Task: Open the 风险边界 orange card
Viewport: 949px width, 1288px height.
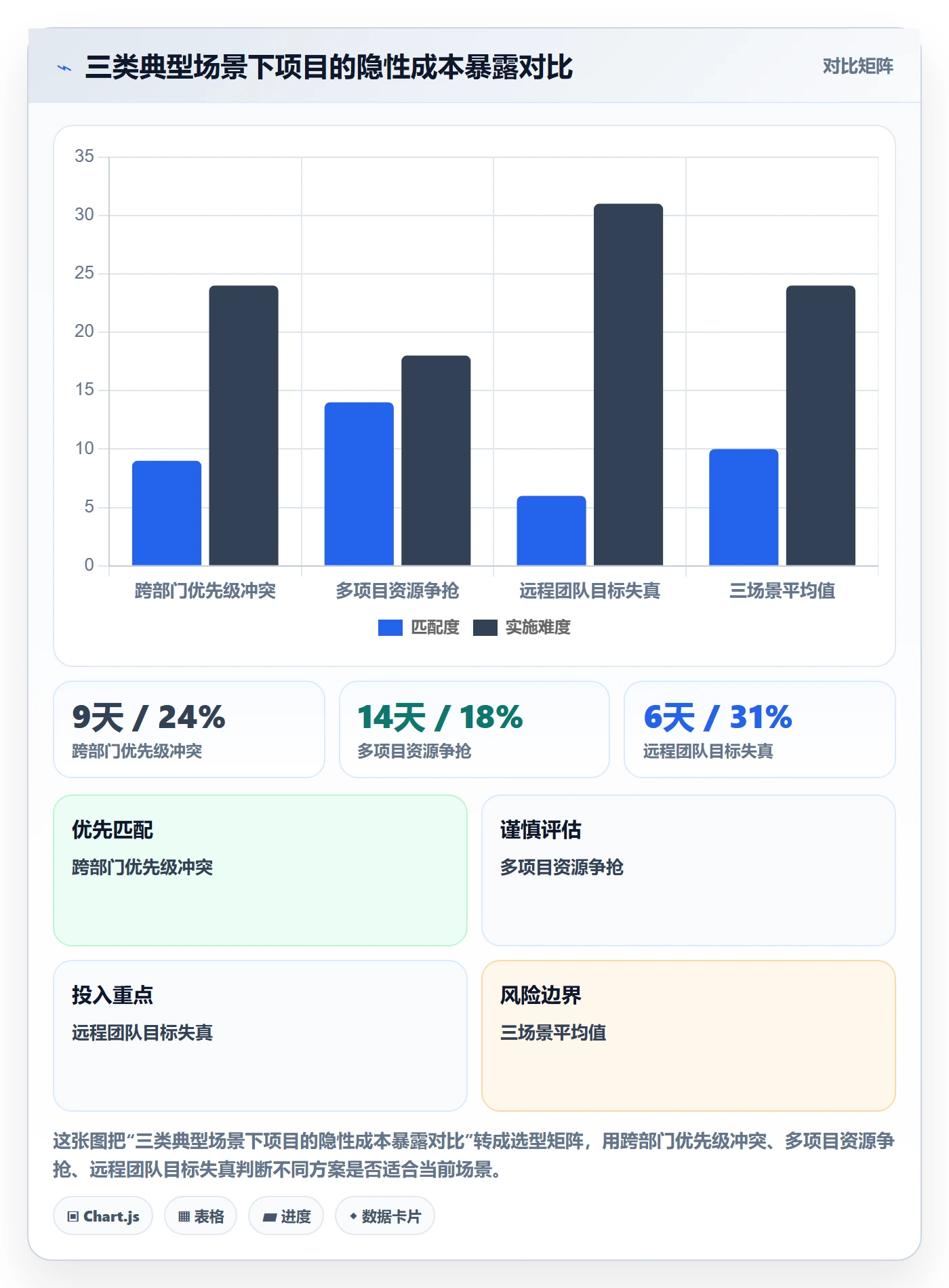Action: click(689, 1036)
